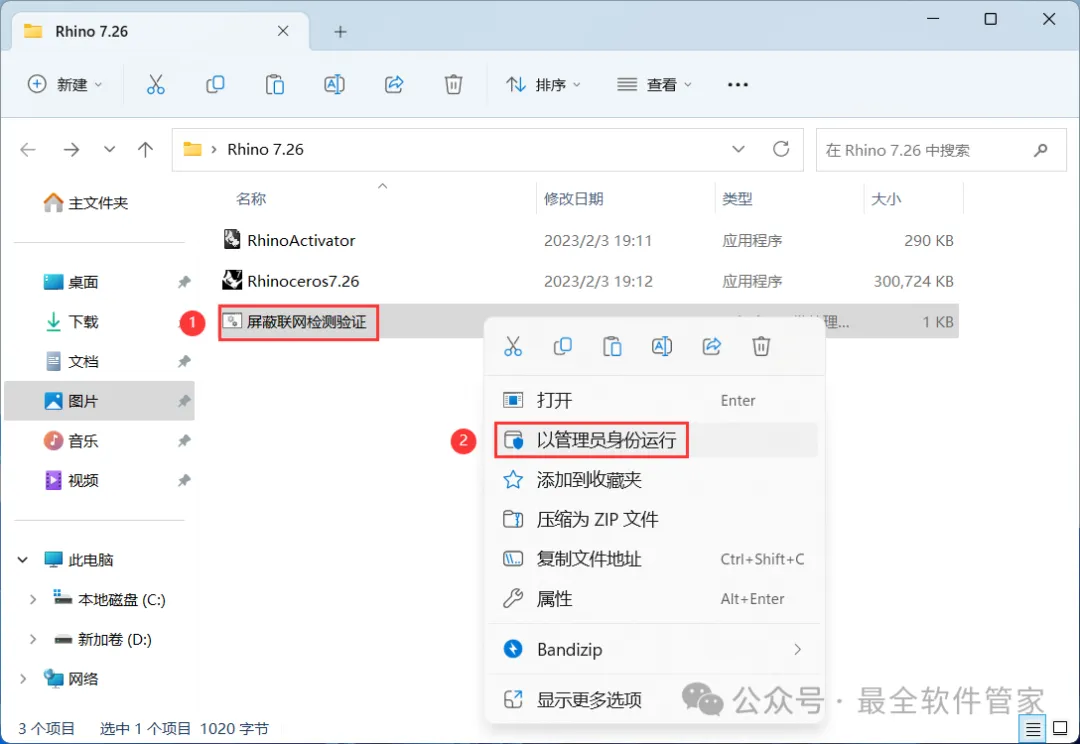
Task: Expand 新加卷 (D:) in the tree
Action: point(32,640)
